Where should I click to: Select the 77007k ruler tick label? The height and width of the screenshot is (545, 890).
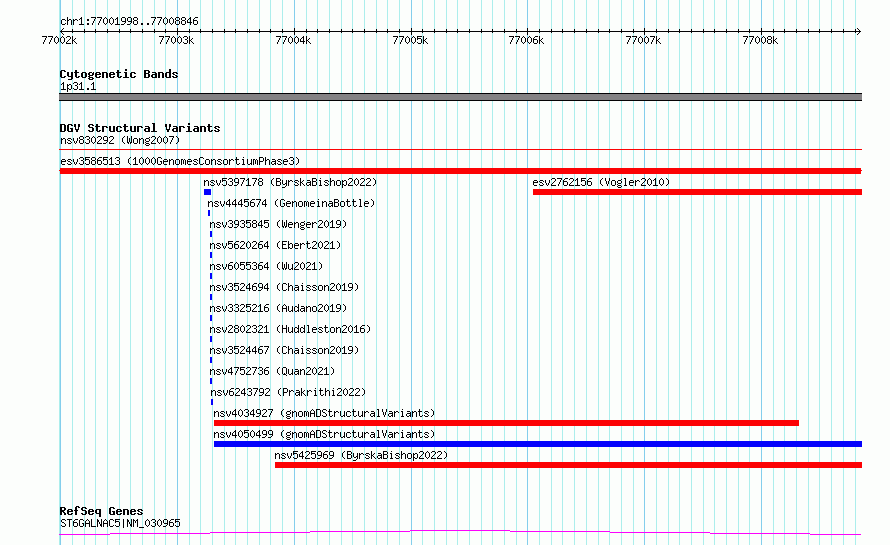coord(643,40)
